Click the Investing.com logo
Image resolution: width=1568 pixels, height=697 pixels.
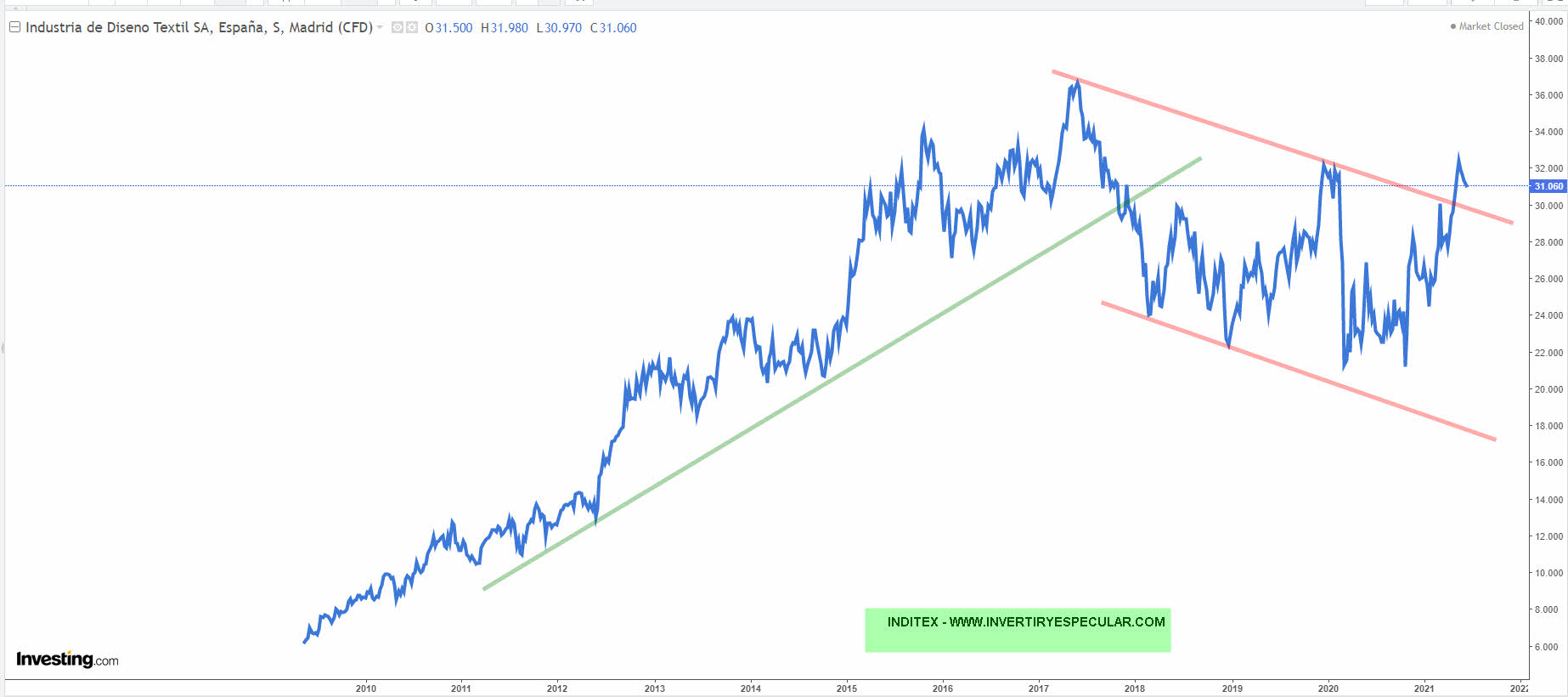tap(67, 660)
